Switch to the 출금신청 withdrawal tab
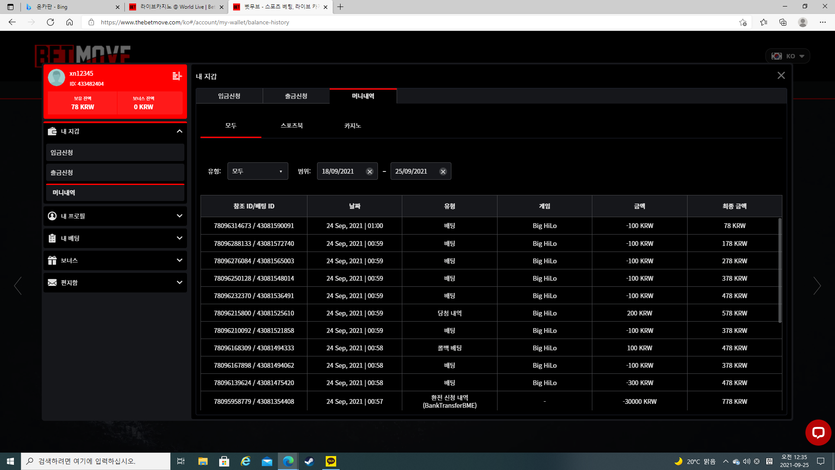Viewport: 835px width, 470px height. click(296, 96)
